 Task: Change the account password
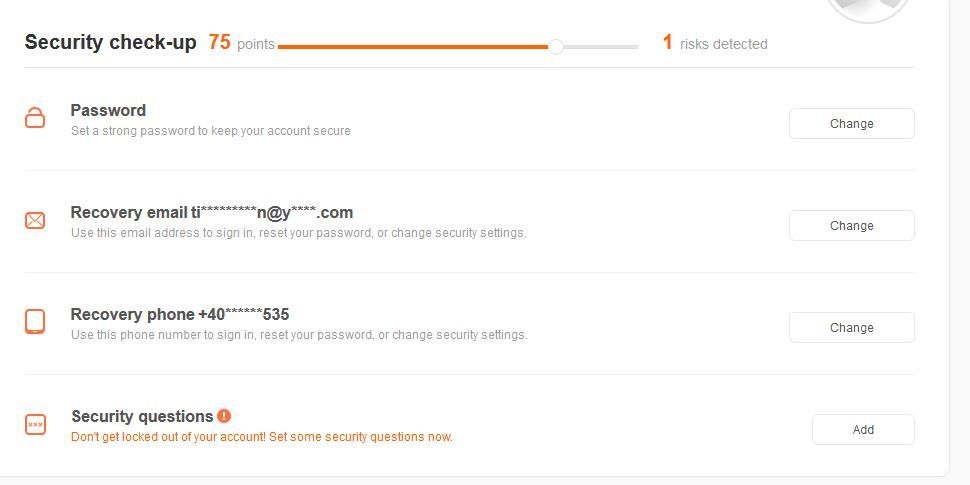(851, 124)
